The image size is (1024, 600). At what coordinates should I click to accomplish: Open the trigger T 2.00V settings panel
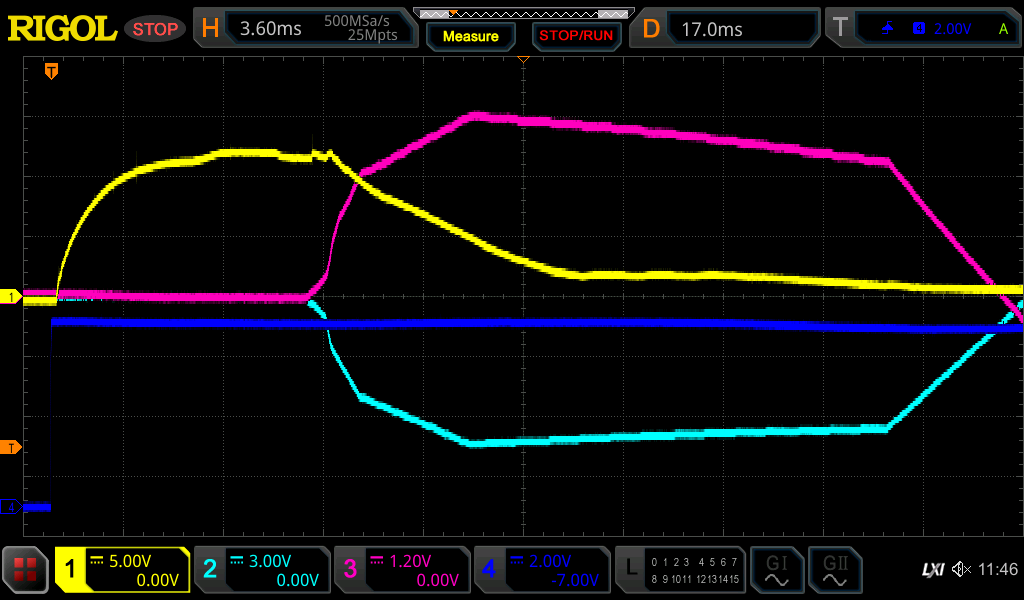click(924, 29)
